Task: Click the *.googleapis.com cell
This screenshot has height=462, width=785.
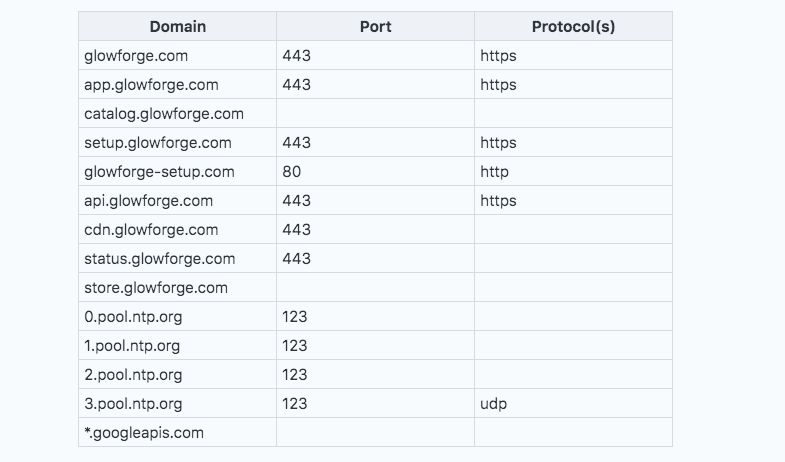Action: click(144, 433)
